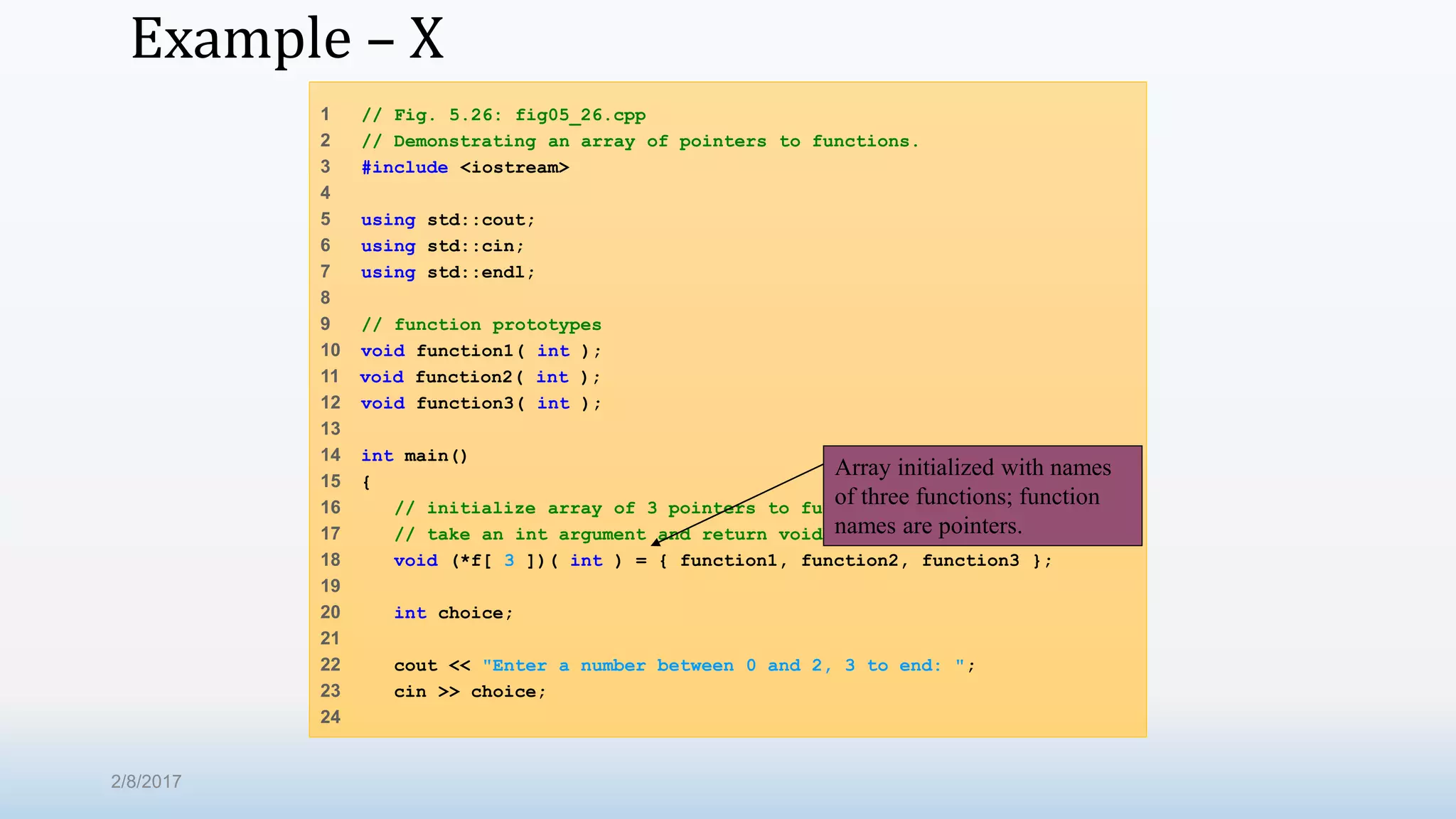Click the '#include <iostream>' line
1456x819 pixels.
tap(465, 168)
